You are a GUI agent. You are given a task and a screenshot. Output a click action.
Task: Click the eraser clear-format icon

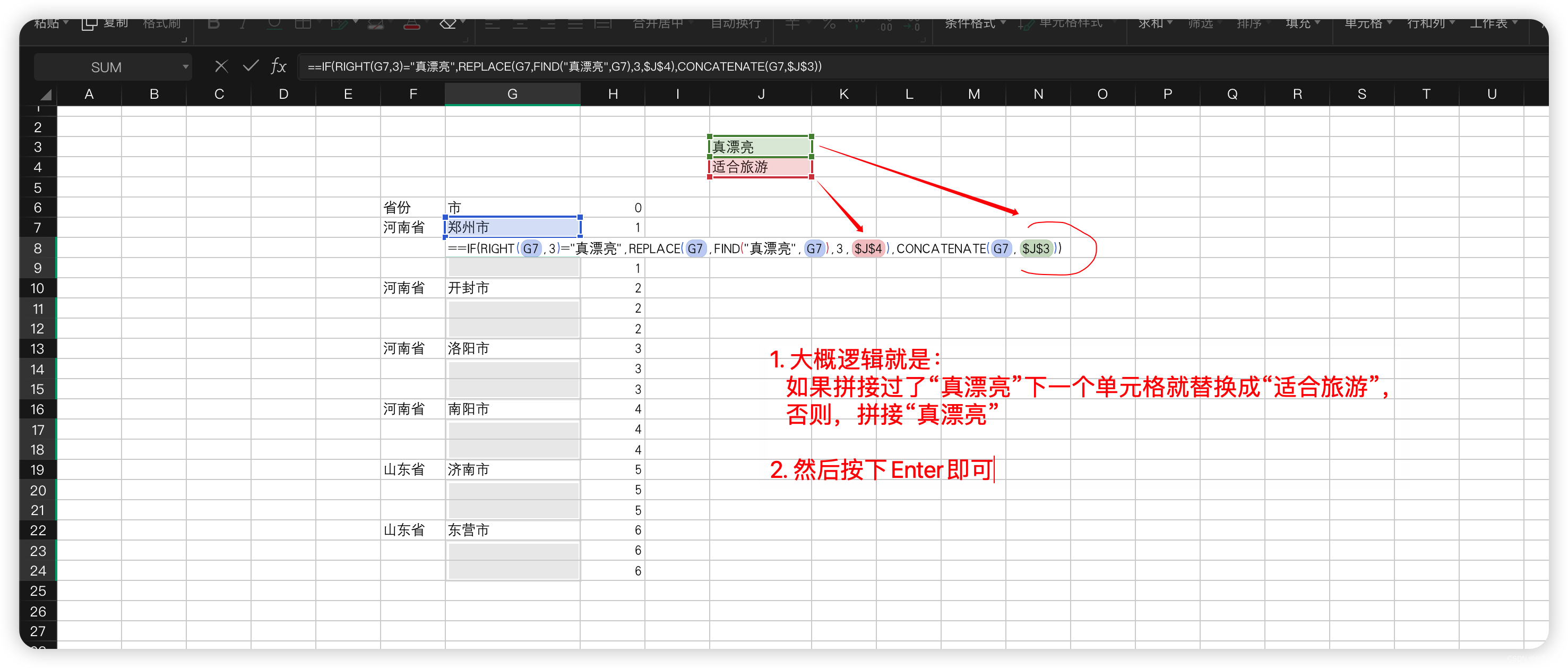pos(448,24)
